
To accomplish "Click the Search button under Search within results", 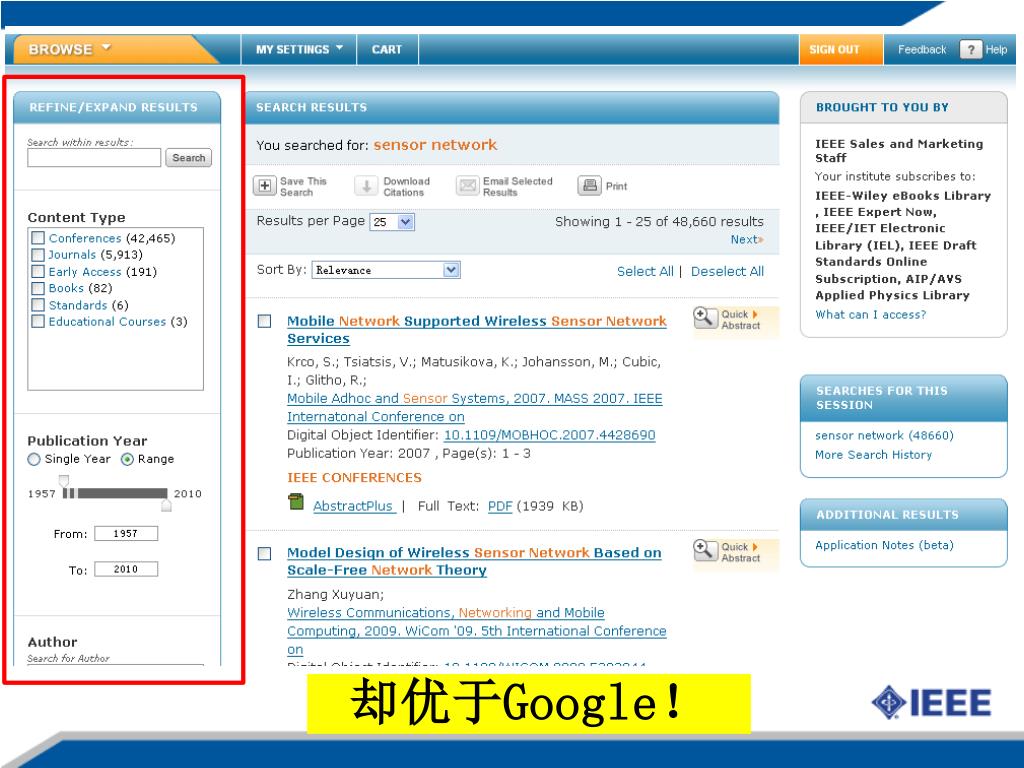I will (x=189, y=158).
